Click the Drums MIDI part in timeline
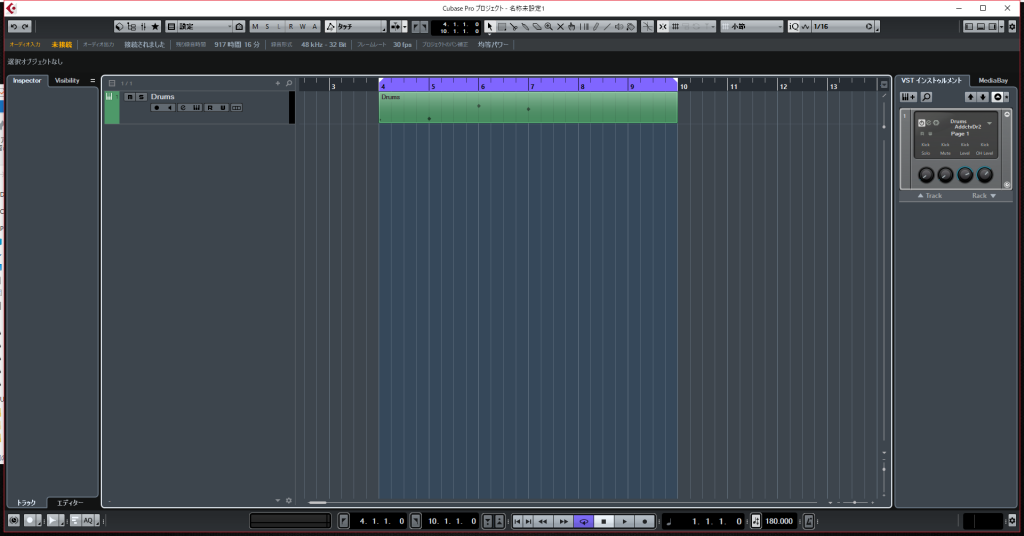Screen dimensions: 1024x536 click(528, 107)
